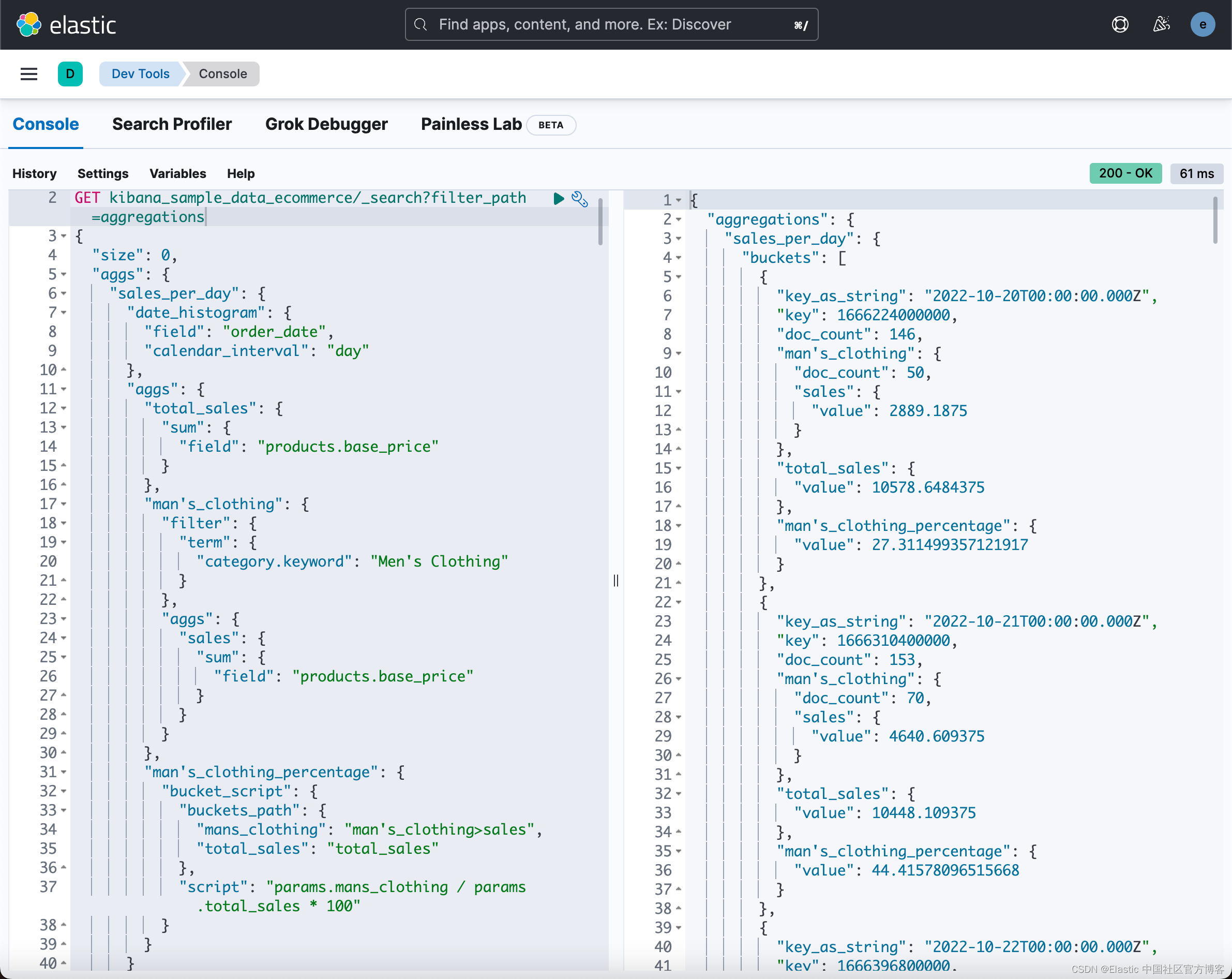
Task: Navigate via the Dev Tools breadcrumb
Action: pyautogui.click(x=140, y=74)
